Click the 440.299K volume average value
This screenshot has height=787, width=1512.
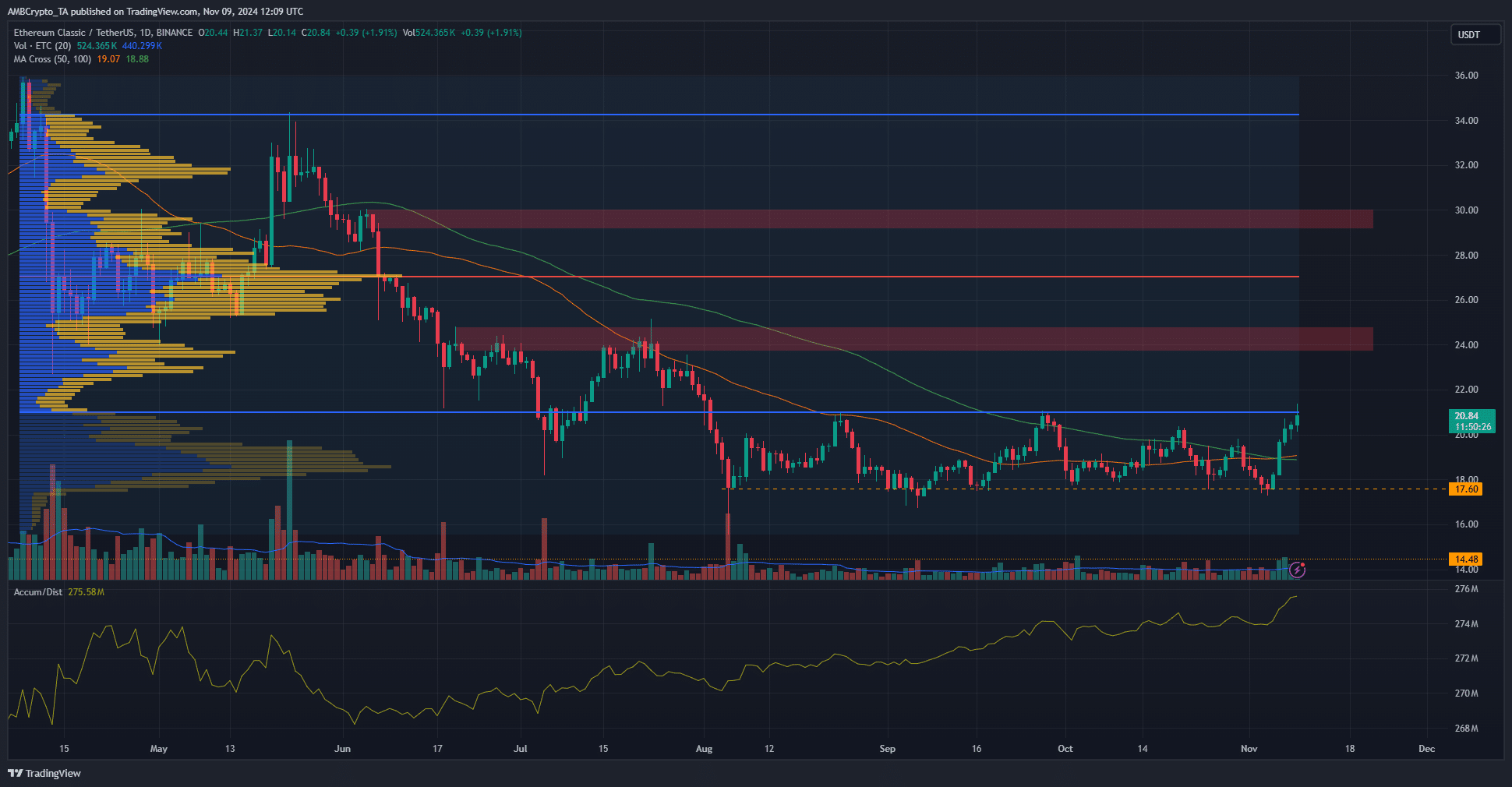pos(142,46)
